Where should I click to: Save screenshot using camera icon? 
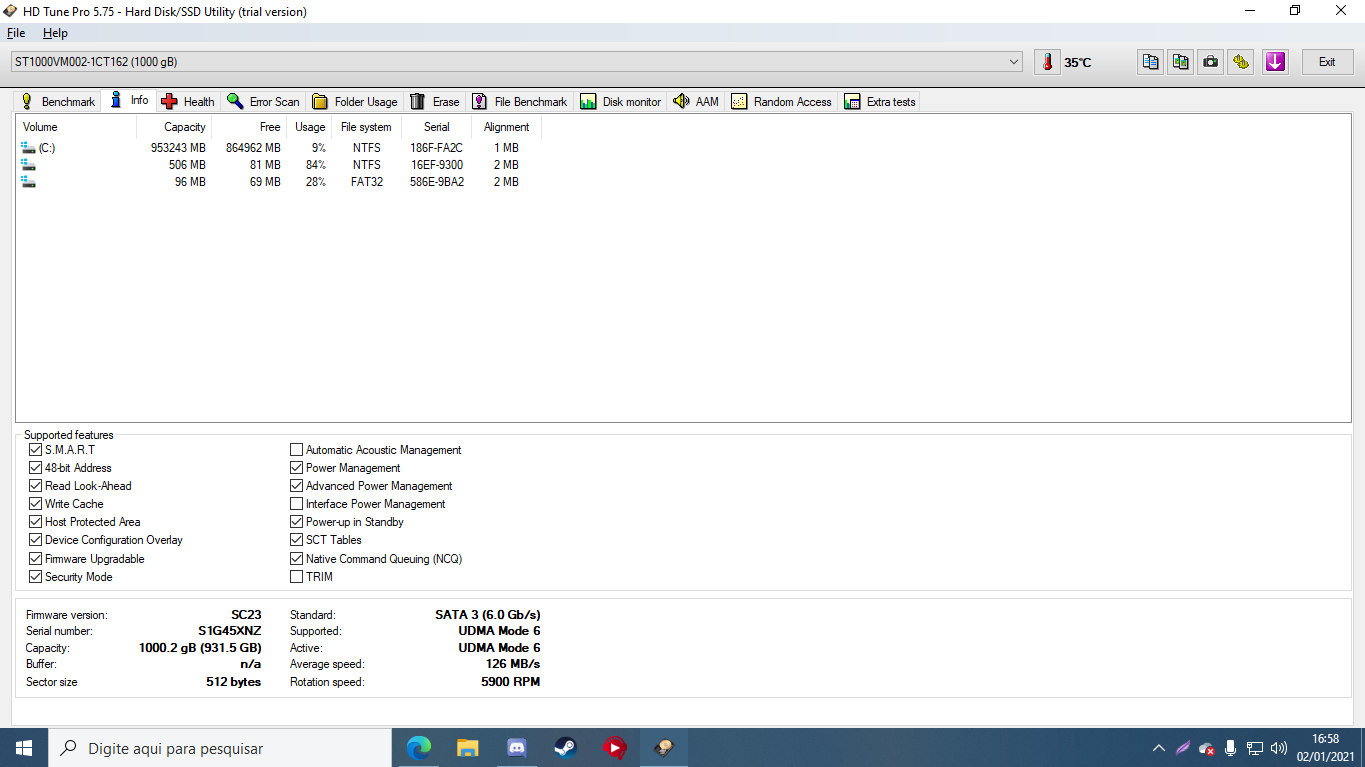[1211, 62]
